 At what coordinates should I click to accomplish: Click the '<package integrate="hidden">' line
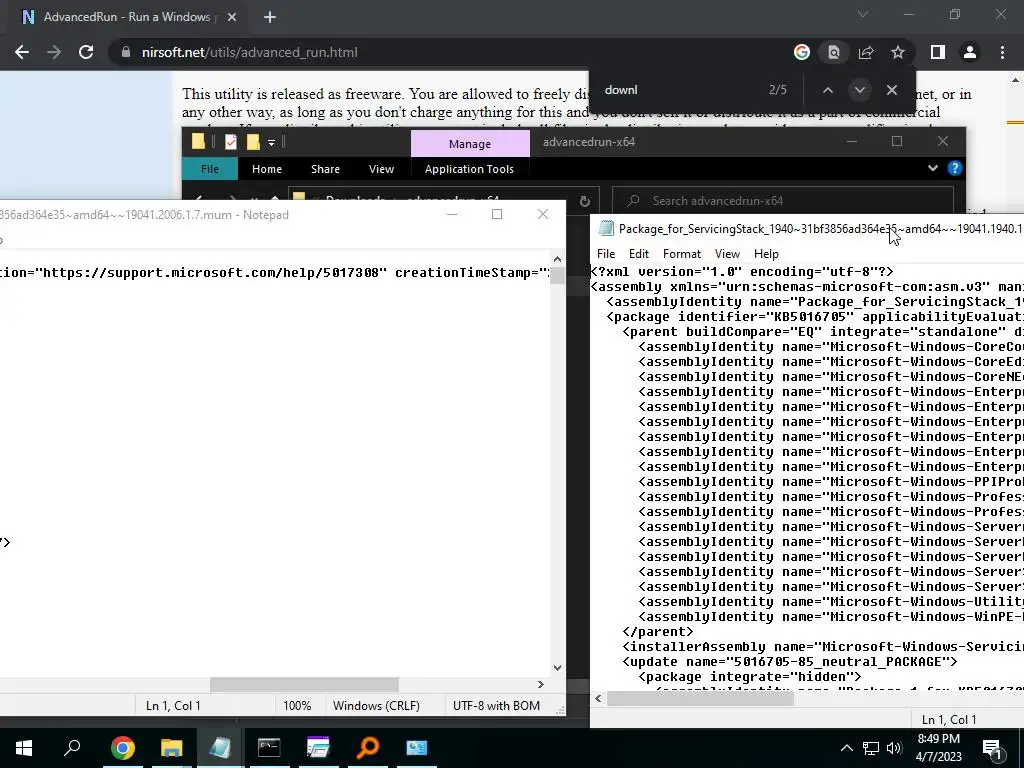click(x=750, y=677)
